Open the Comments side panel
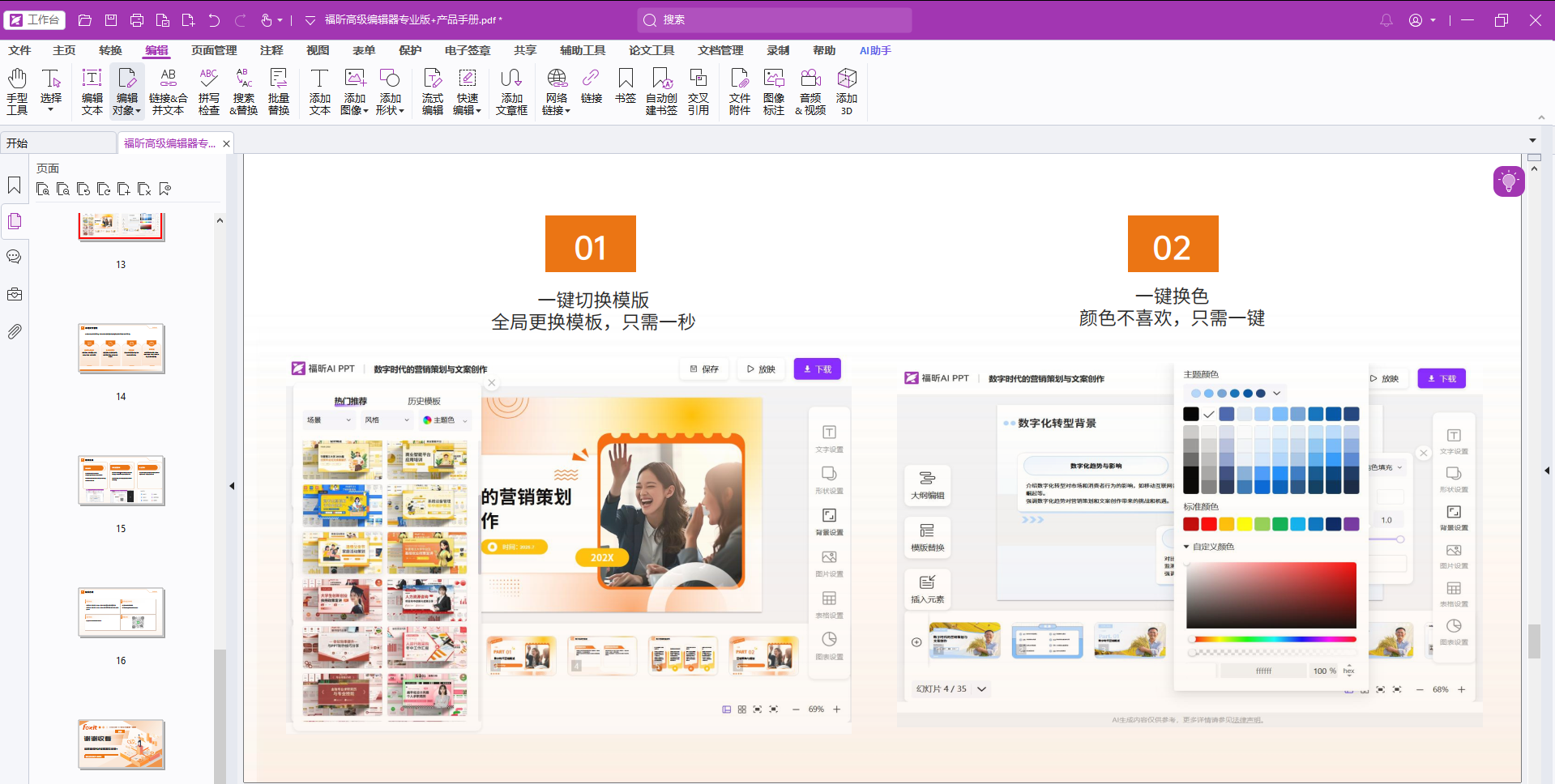 15,257
